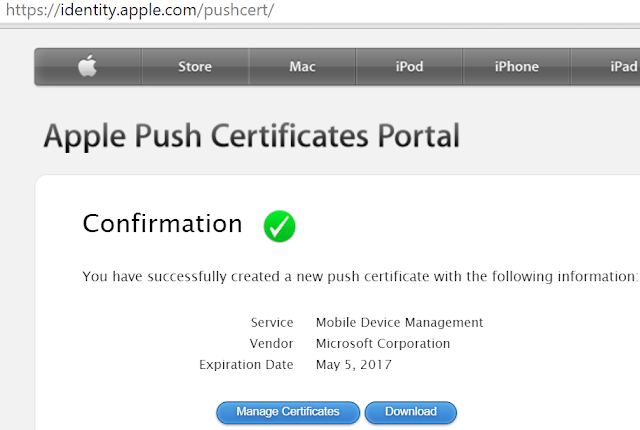Click the Apple logo in navigation bar
640x430 pixels.
pos(87,66)
